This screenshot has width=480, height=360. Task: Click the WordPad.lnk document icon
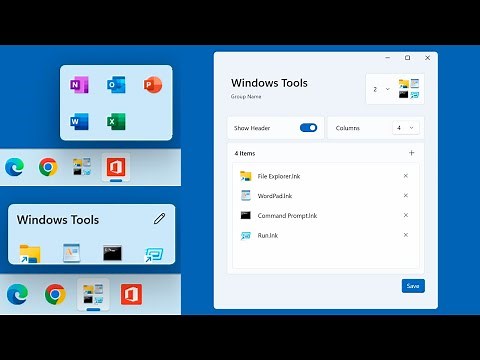246,195
